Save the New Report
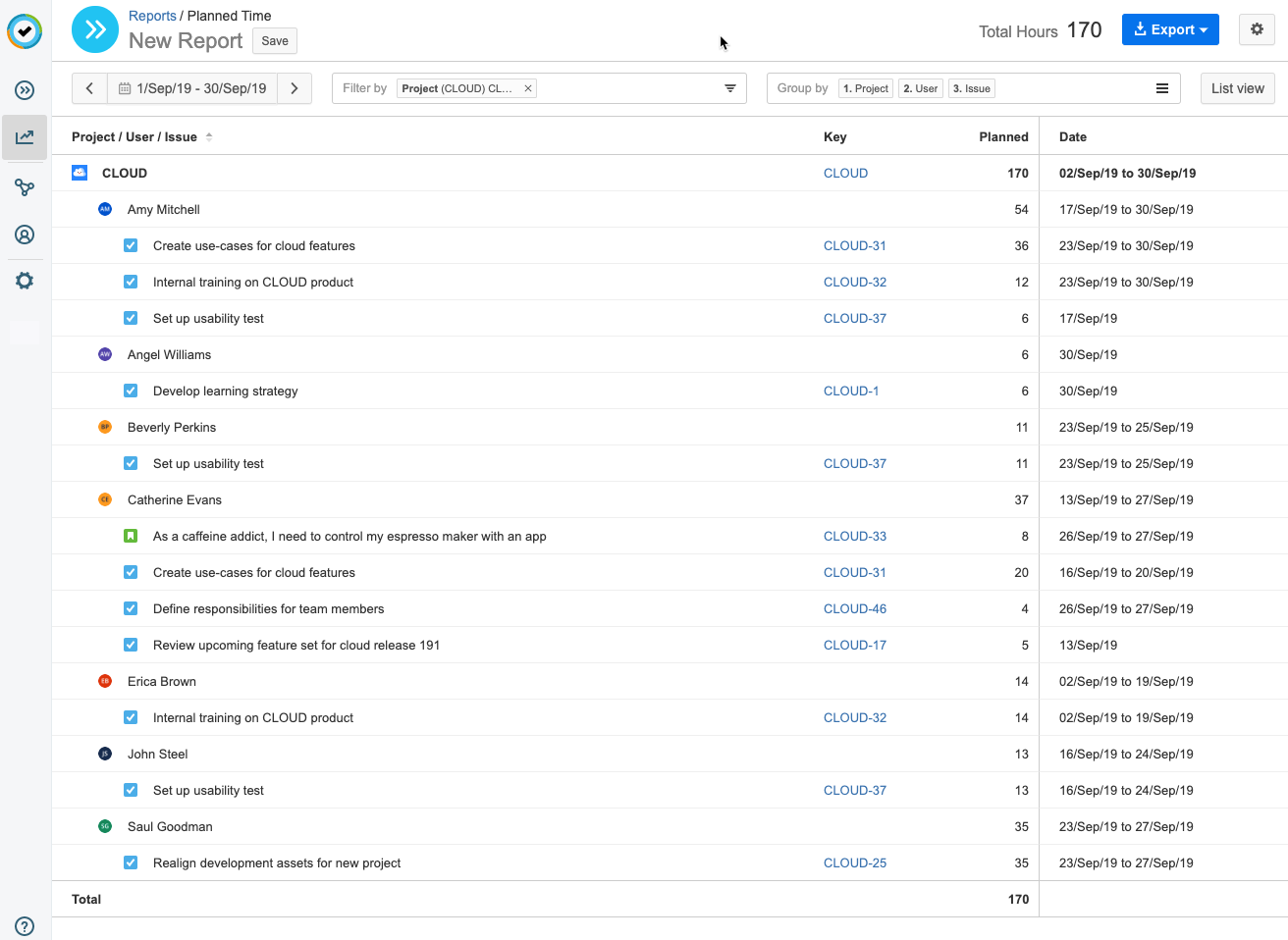The height and width of the screenshot is (940, 1288). click(x=275, y=40)
